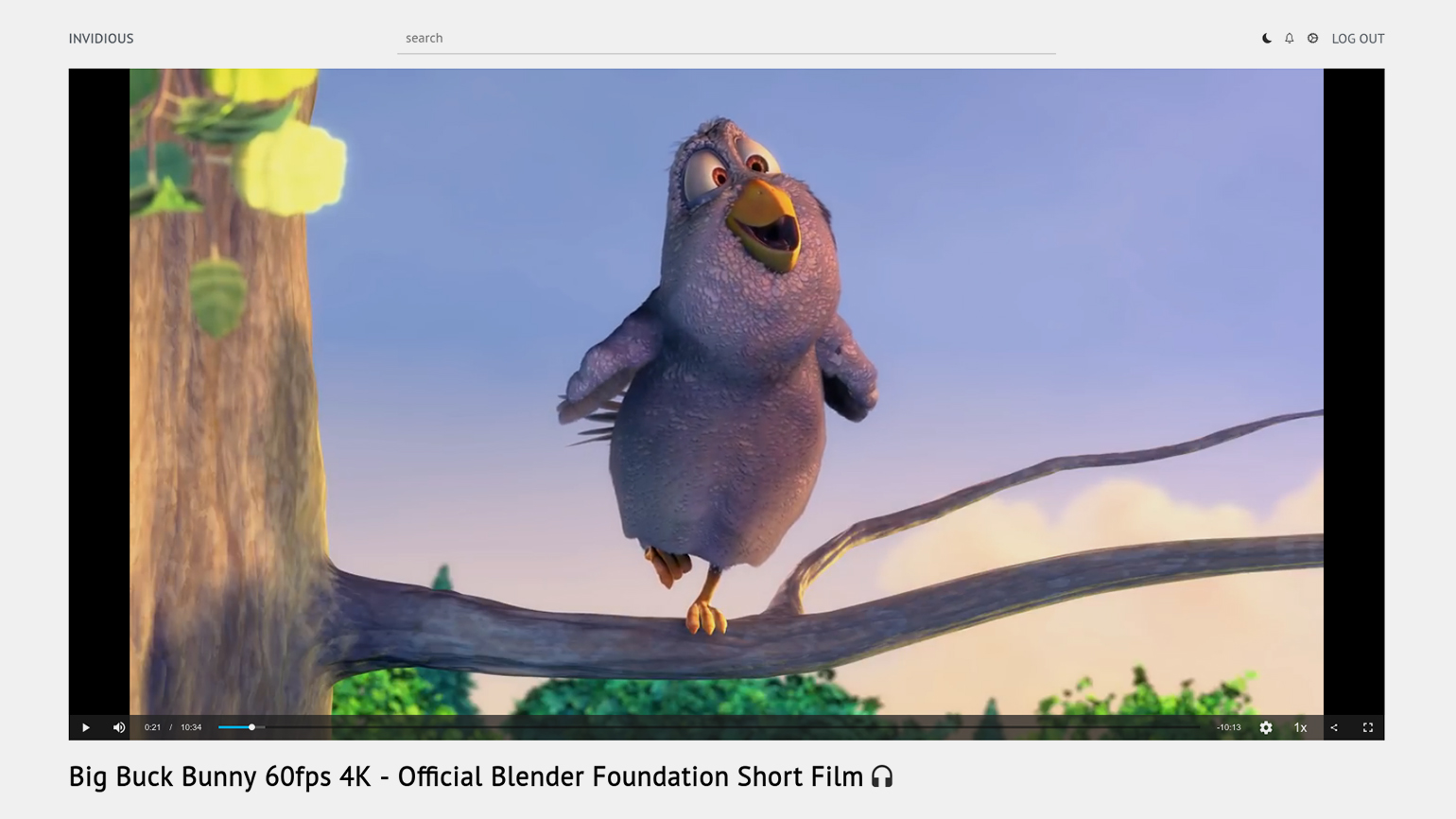This screenshot has height=819, width=1456.
Task: Focus the search input field
Action: coord(726,38)
